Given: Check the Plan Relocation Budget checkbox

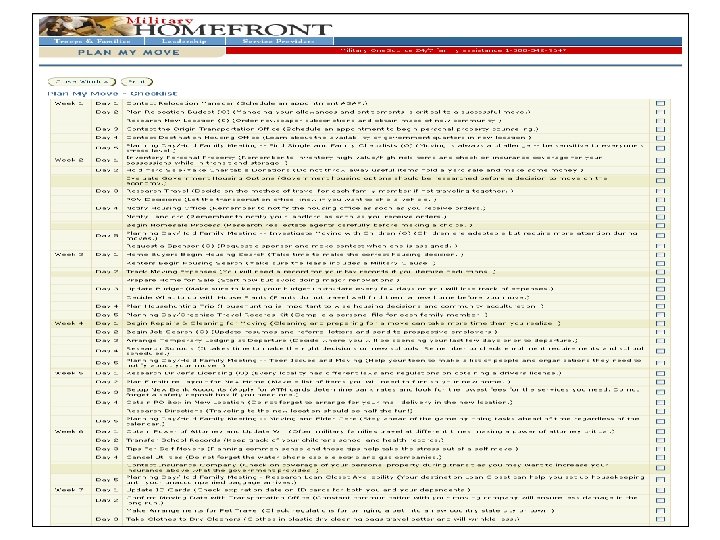Looking at the screenshot, I should pos(660,112).
